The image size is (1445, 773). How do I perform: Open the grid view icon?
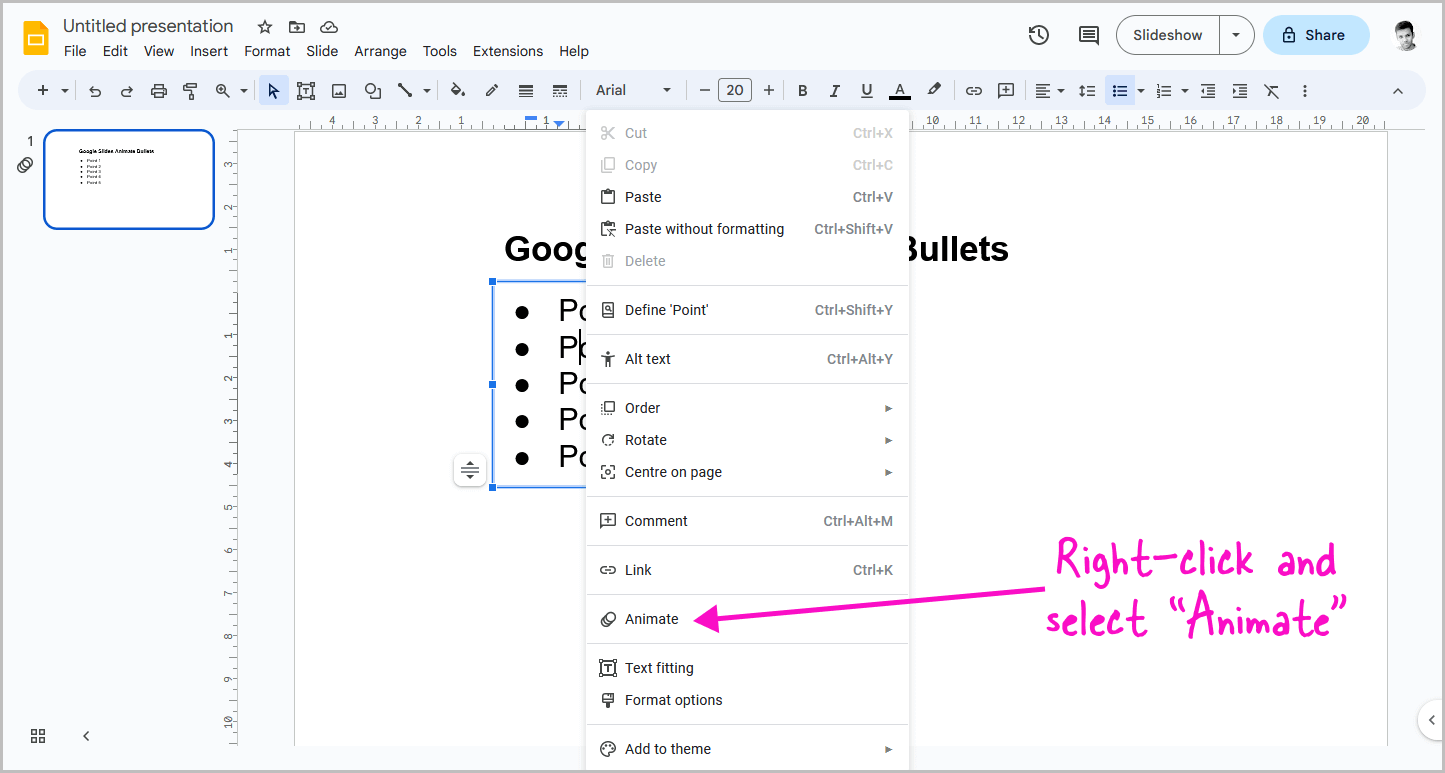click(x=38, y=736)
